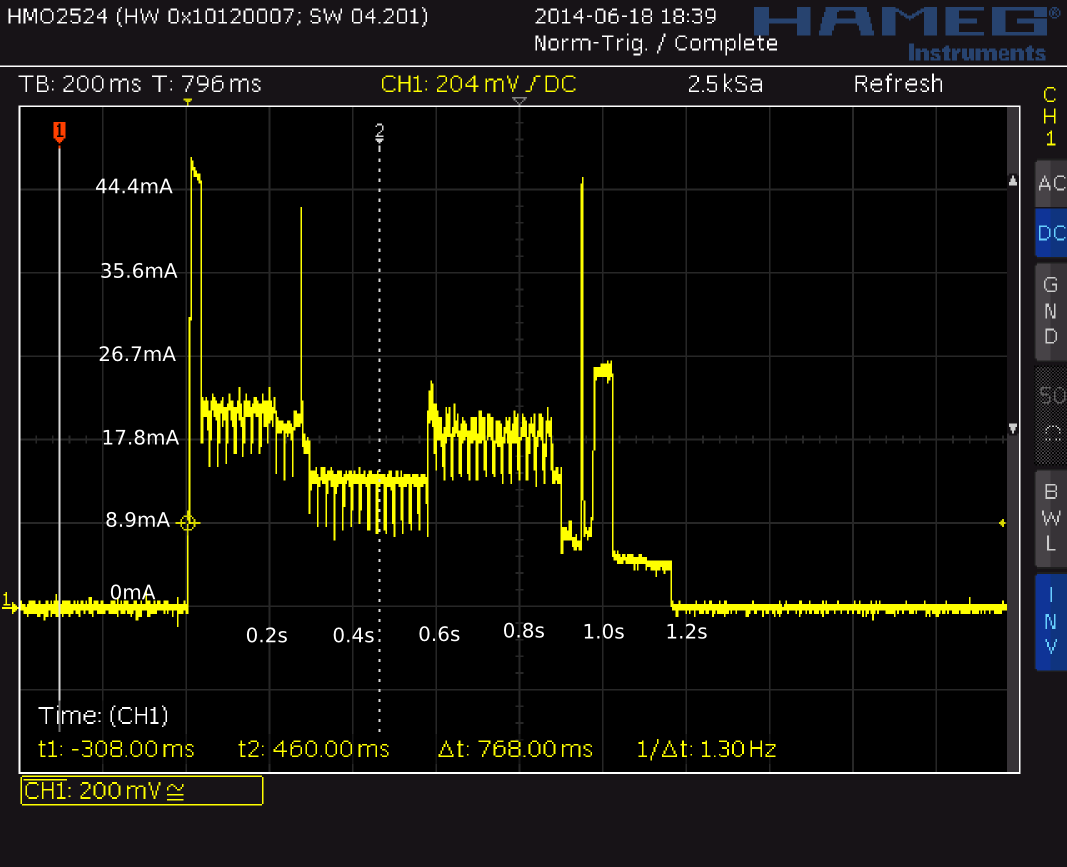This screenshot has height=867, width=1067.
Task: Click the 0.8s time axis label
Action: point(524,632)
